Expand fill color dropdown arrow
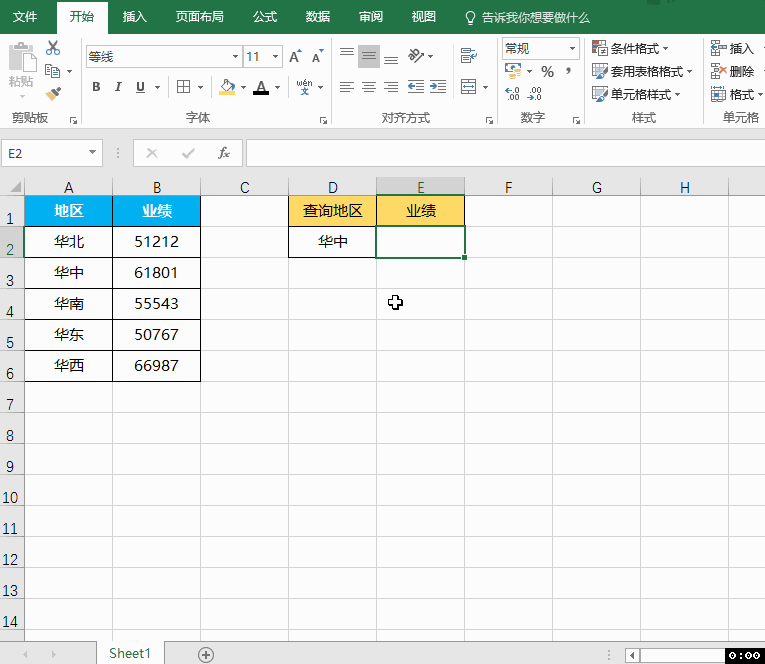 (x=243, y=87)
